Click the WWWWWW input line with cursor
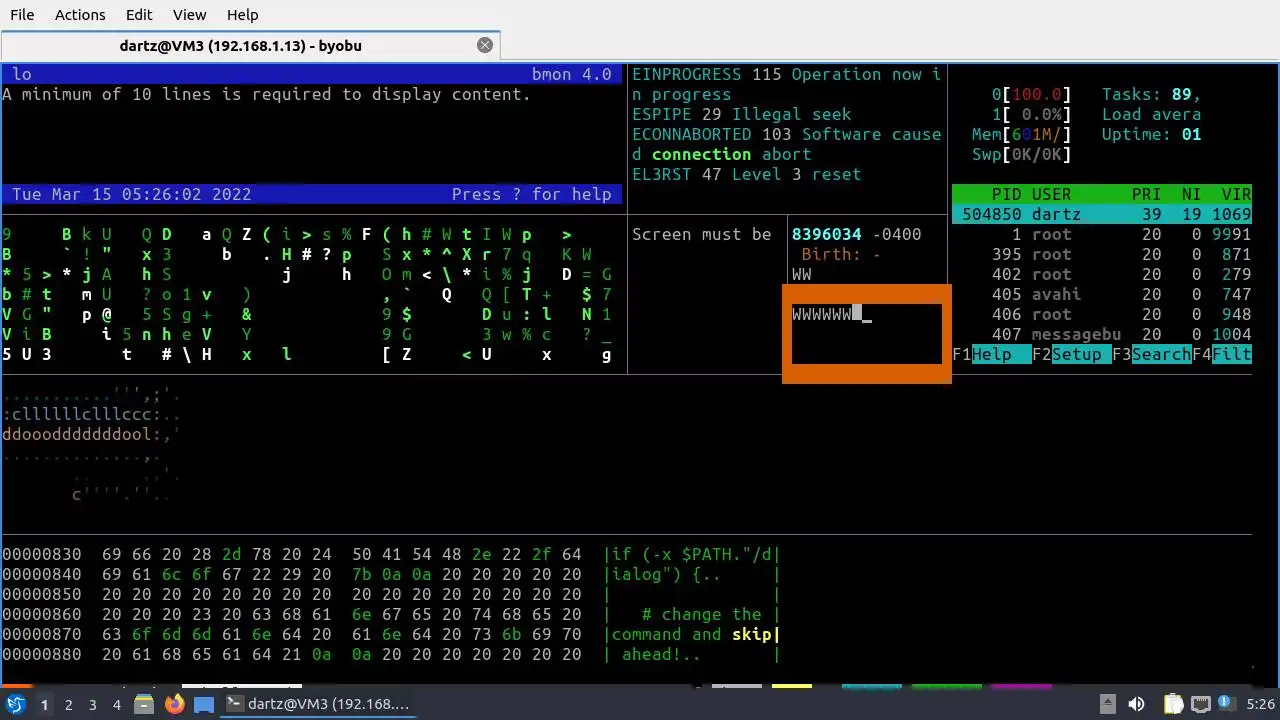This screenshot has height=720, width=1280. click(831, 314)
